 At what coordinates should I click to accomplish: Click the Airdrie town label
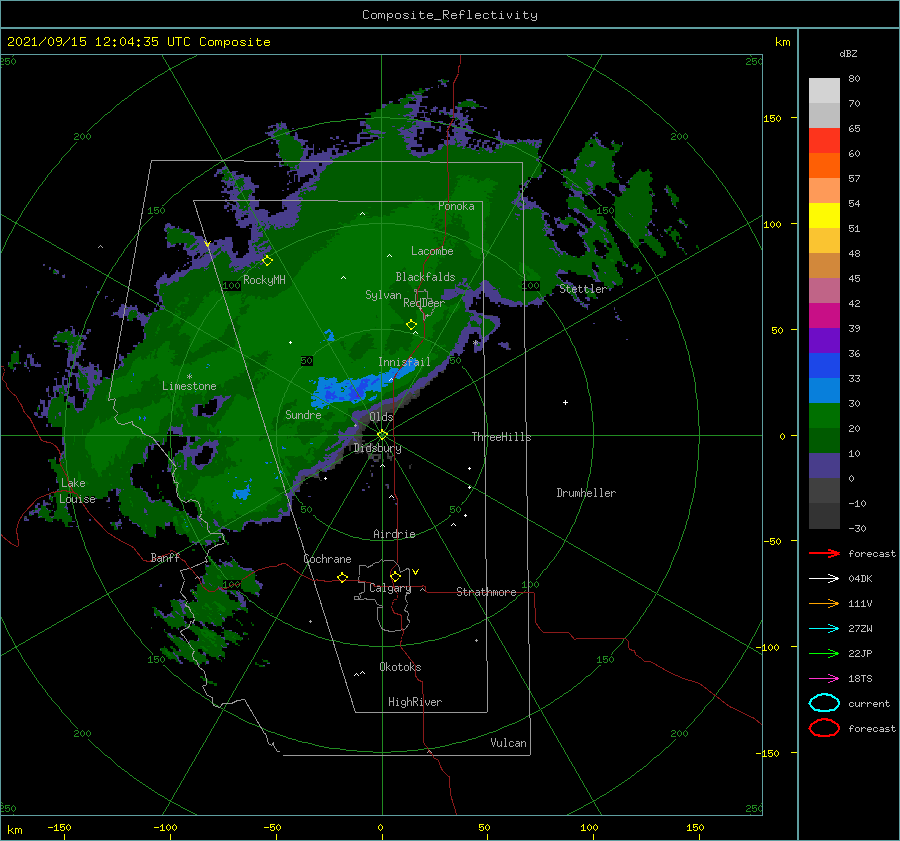coord(394,534)
